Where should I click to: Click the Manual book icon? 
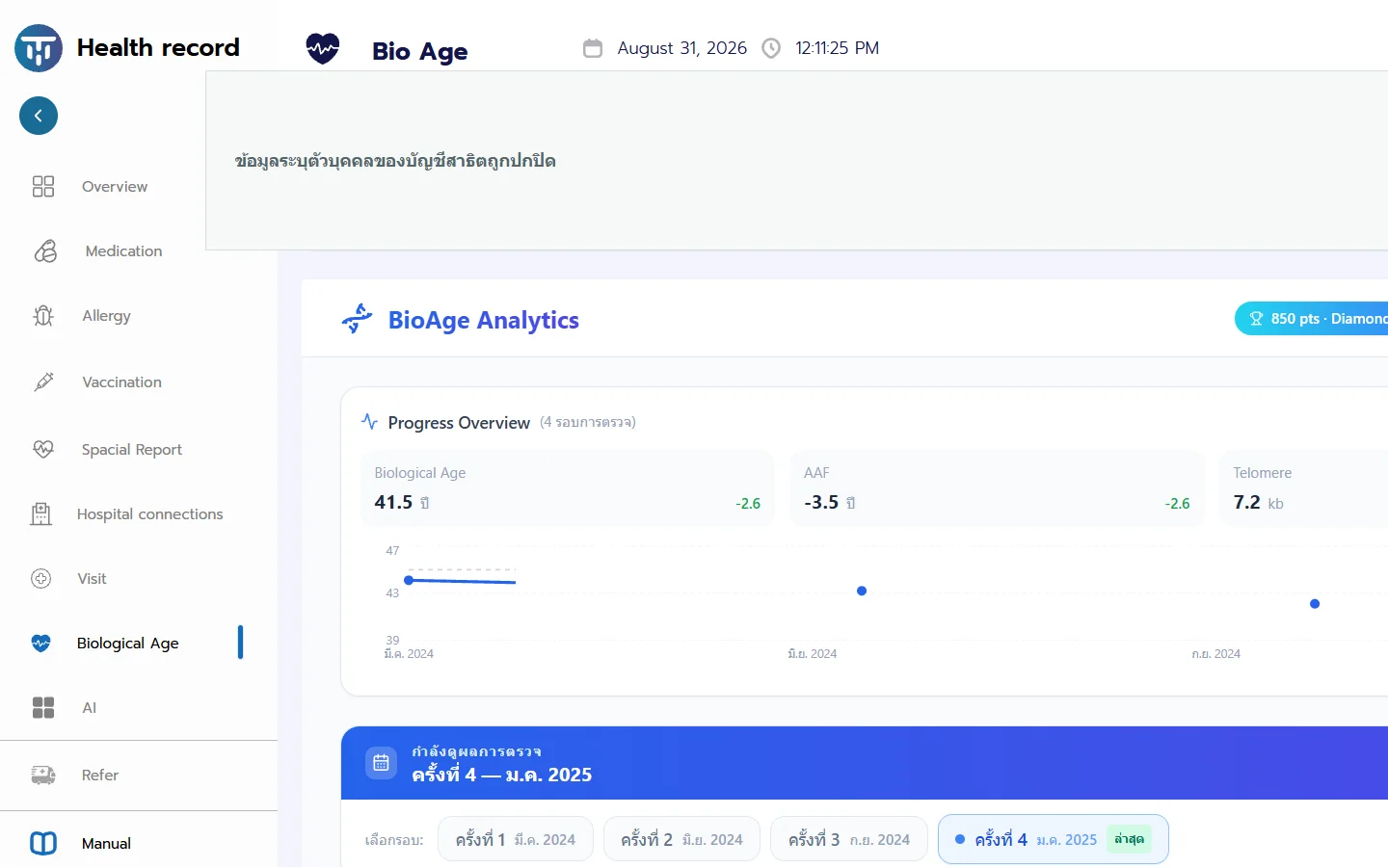43,844
